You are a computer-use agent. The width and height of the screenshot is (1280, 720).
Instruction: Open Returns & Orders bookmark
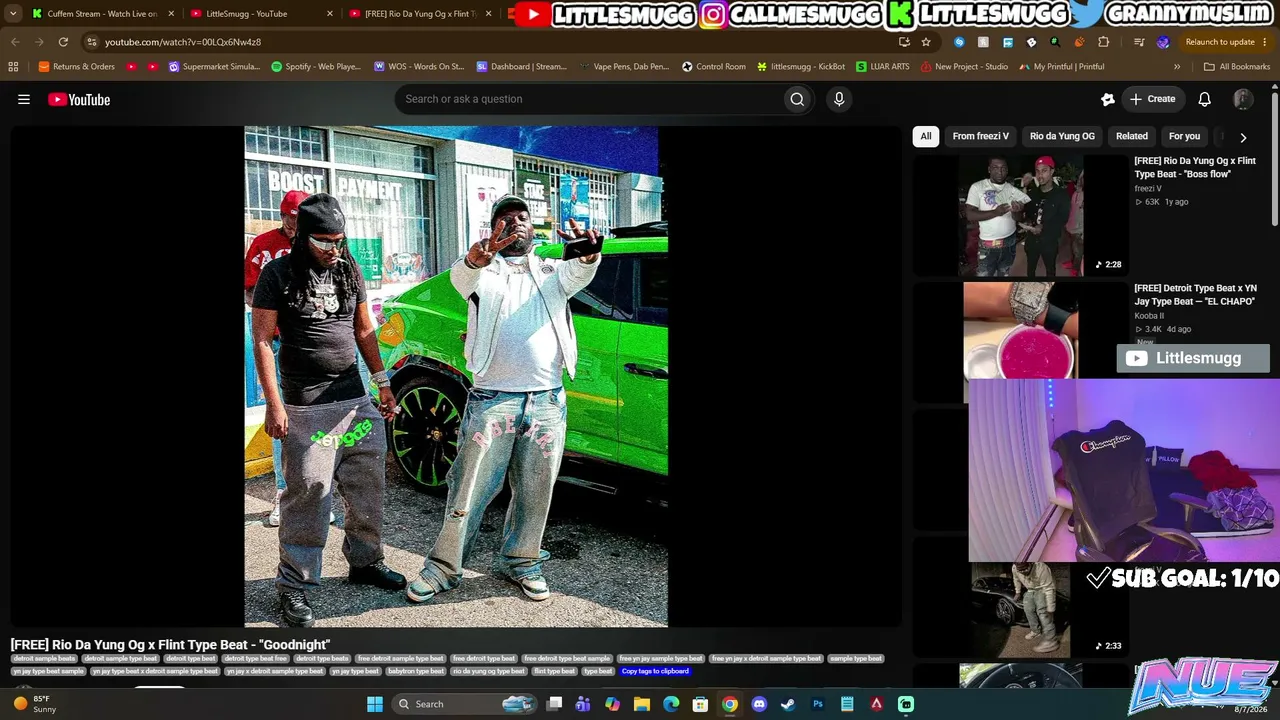pyautogui.click(x=77, y=67)
